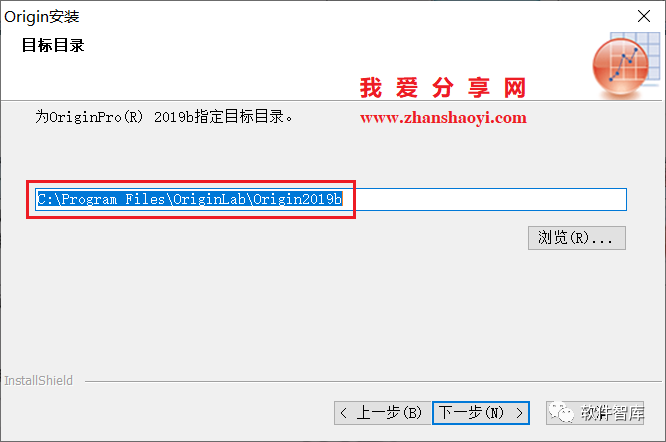This screenshot has height=442, width=666.
Task: Click the 为OriginPro(R) 2019b指定目标目录 instruction text
Action: pyautogui.click(x=164, y=116)
